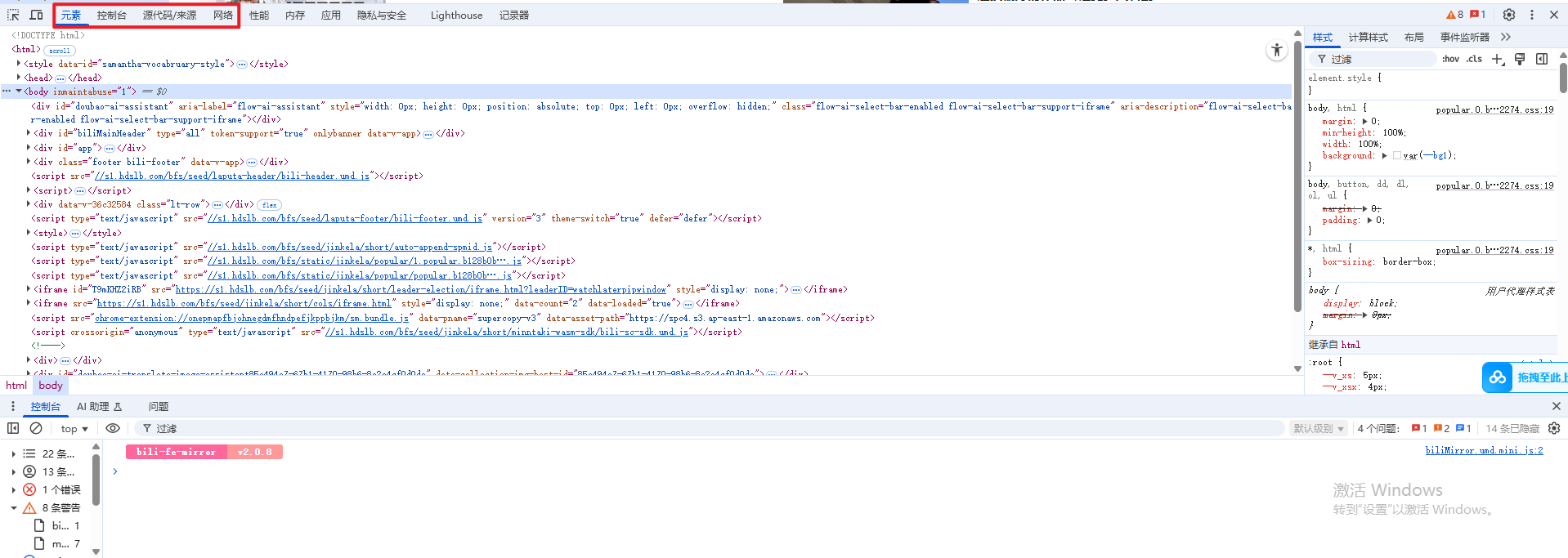Click the red 1 issue badge in console toolbar

tap(1419, 428)
